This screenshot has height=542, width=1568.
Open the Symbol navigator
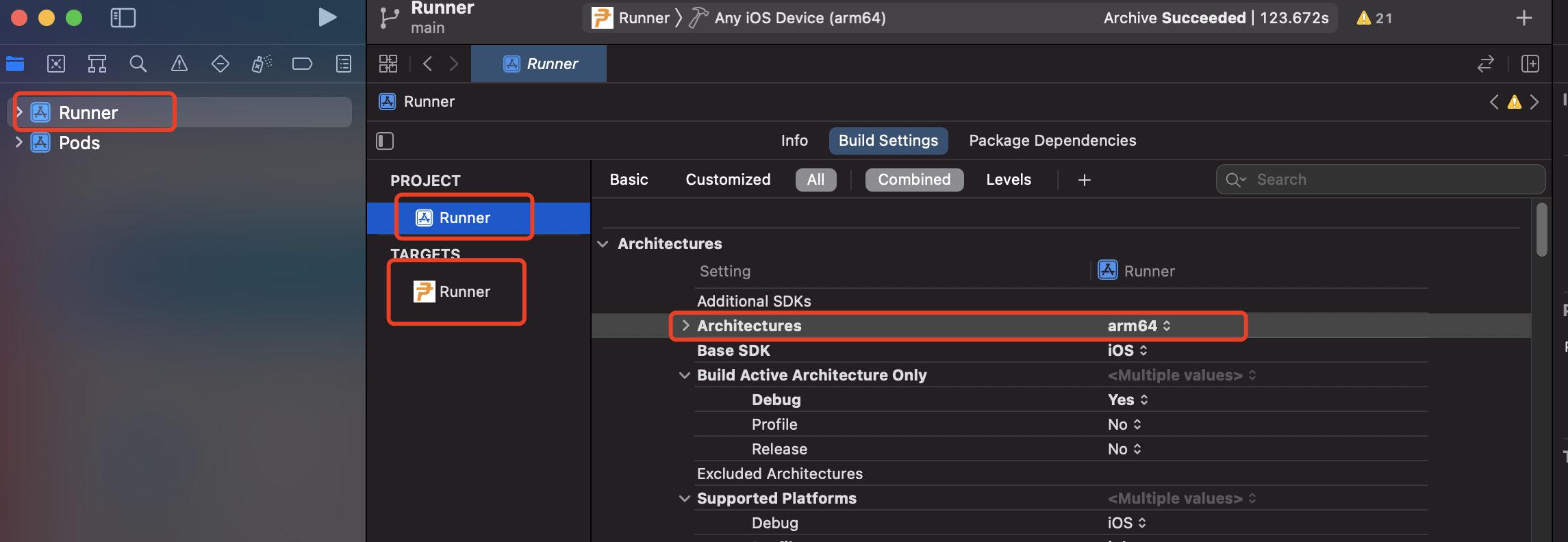point(97,64)
